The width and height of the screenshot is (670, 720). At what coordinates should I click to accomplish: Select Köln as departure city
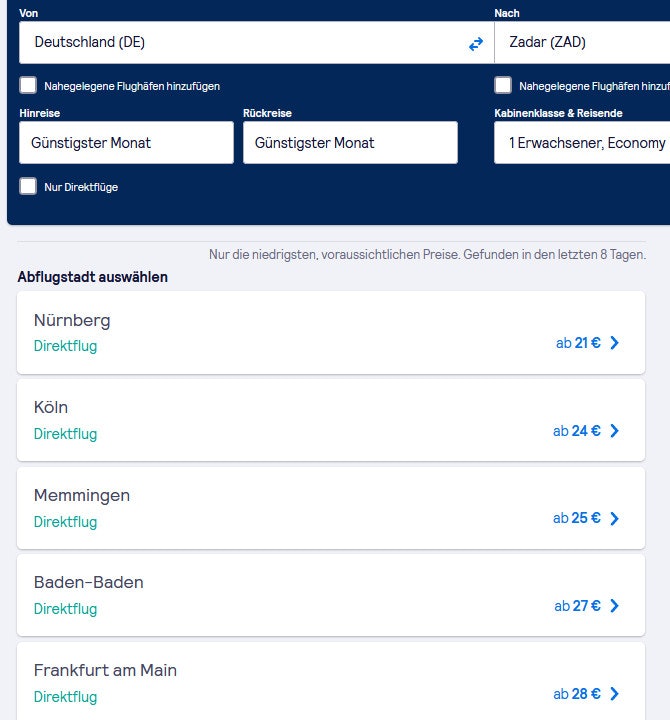51,408
